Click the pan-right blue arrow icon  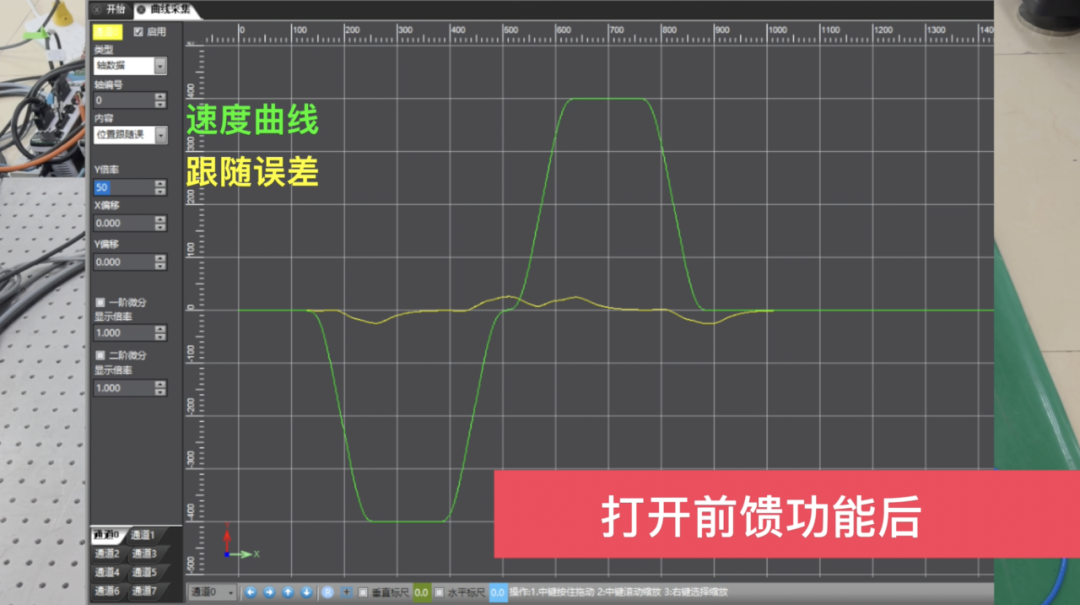coord(269,591)
